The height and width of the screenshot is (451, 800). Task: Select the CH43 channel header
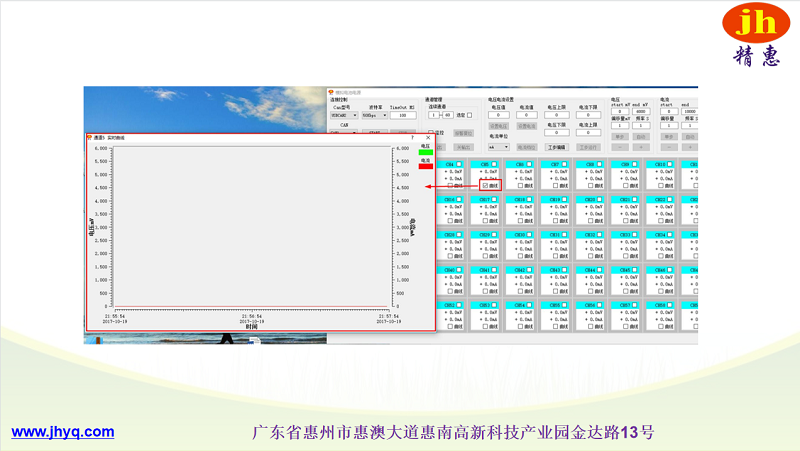click(x=555, y=270)
